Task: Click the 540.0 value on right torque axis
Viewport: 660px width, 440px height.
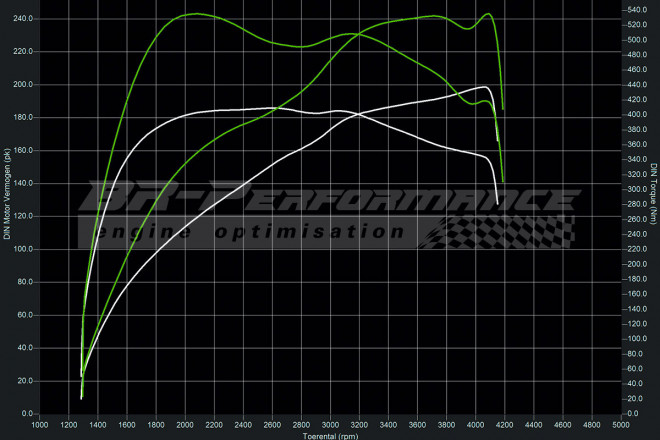Action: point(640,10)
